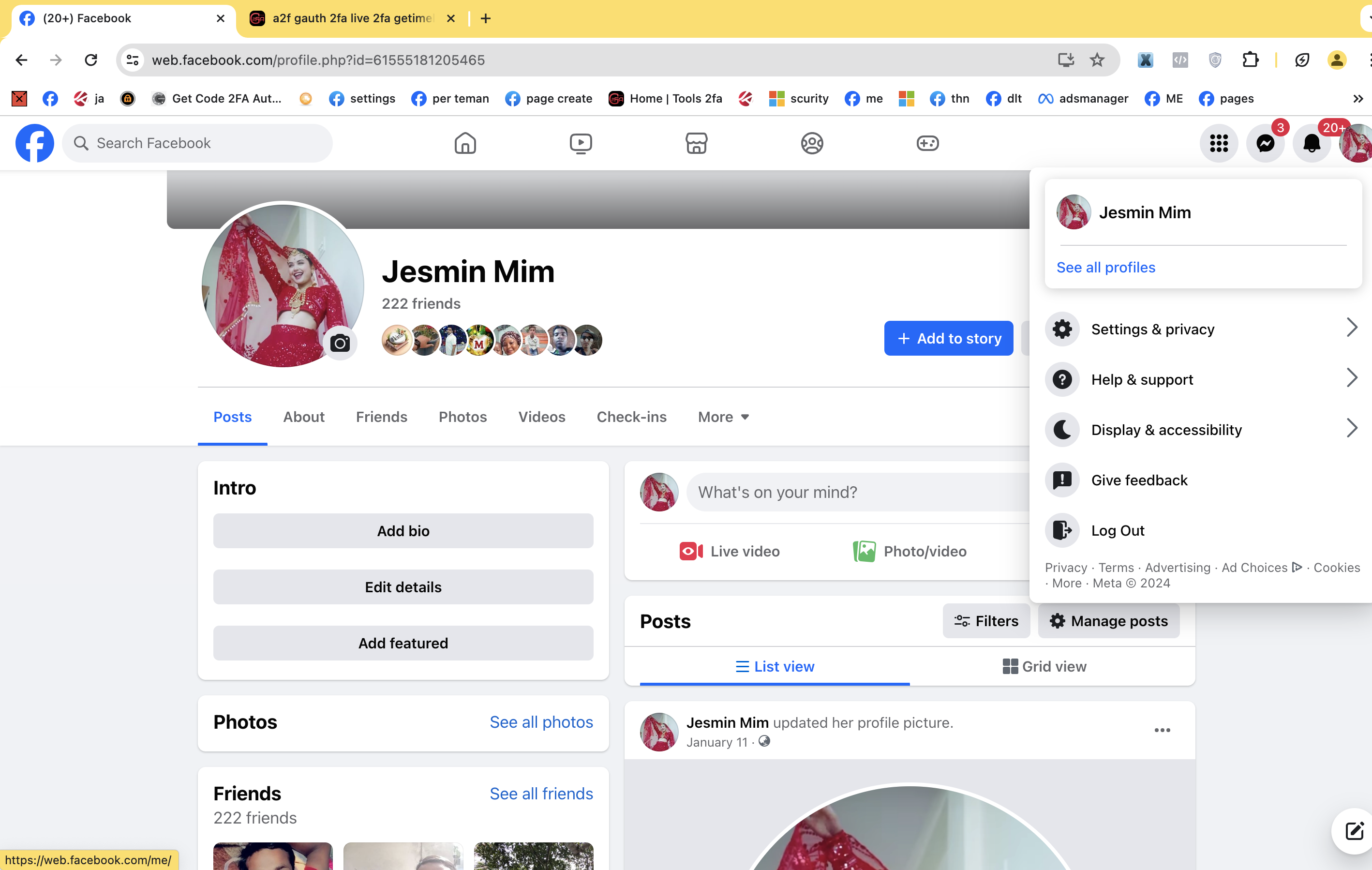
Task: Click See all photos link
Action: [x=541, y=721]
